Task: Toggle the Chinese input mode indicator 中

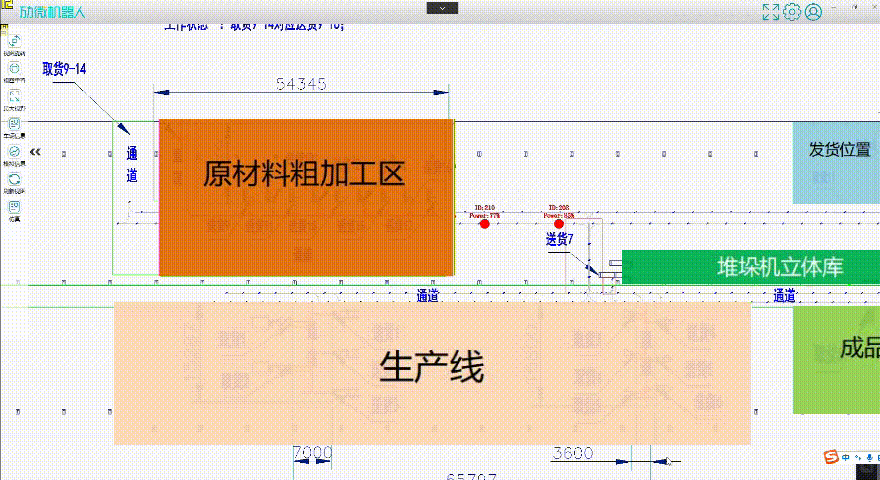Action: [x=845, y=457]
